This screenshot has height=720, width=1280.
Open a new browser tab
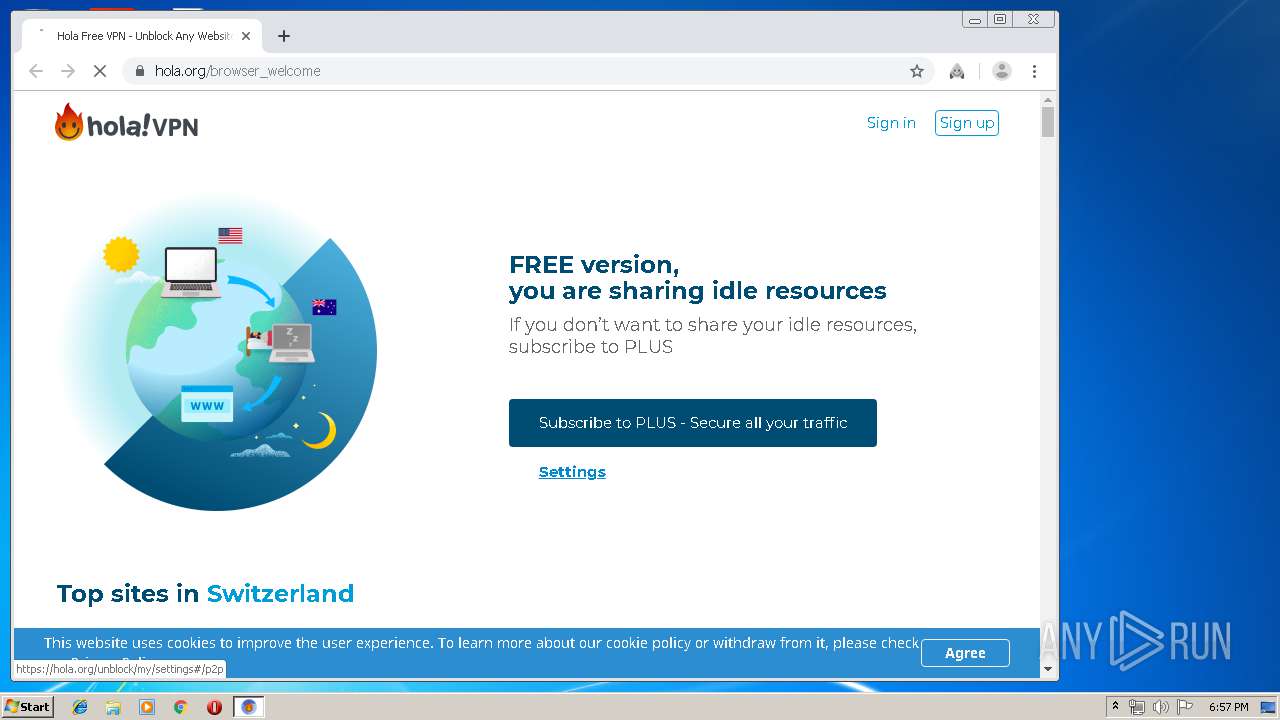[x=284, y=36]
